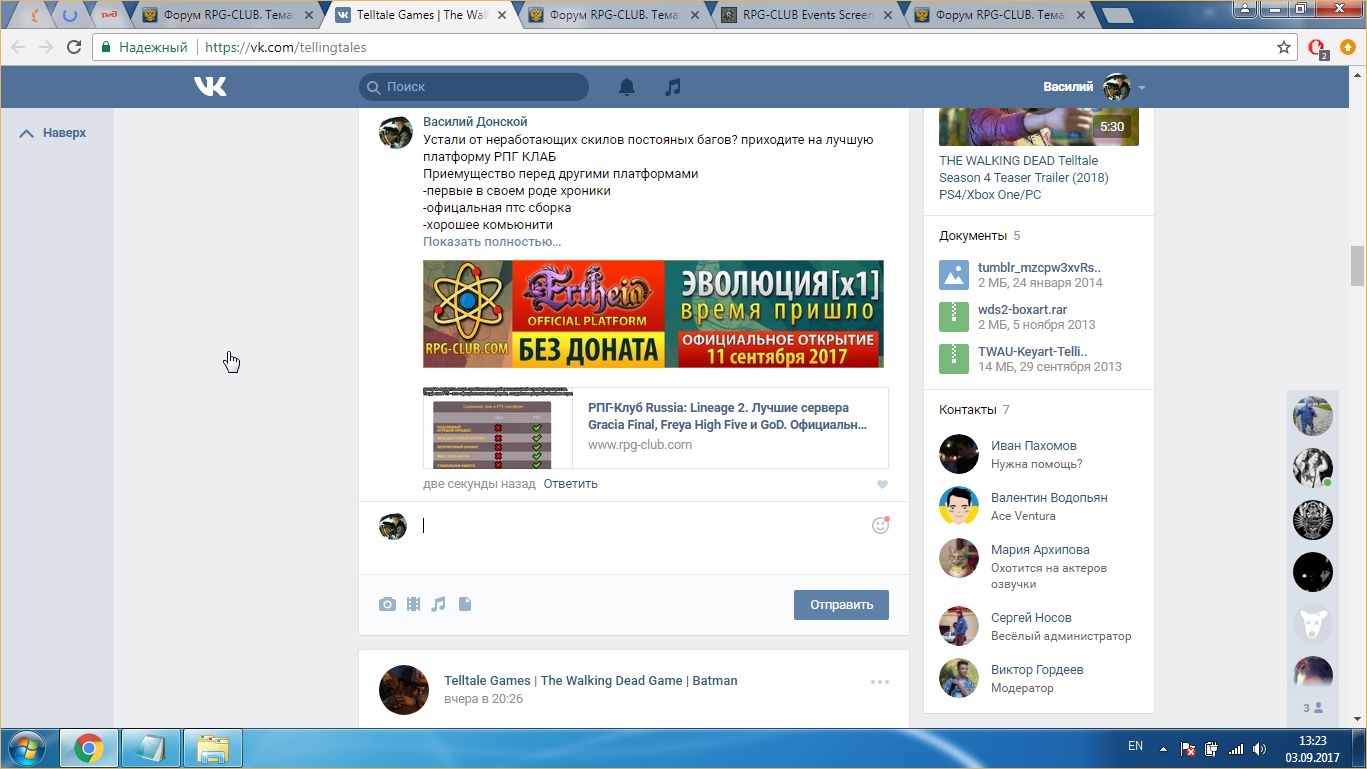Open the friends online counter 3

click(1313, 708)
